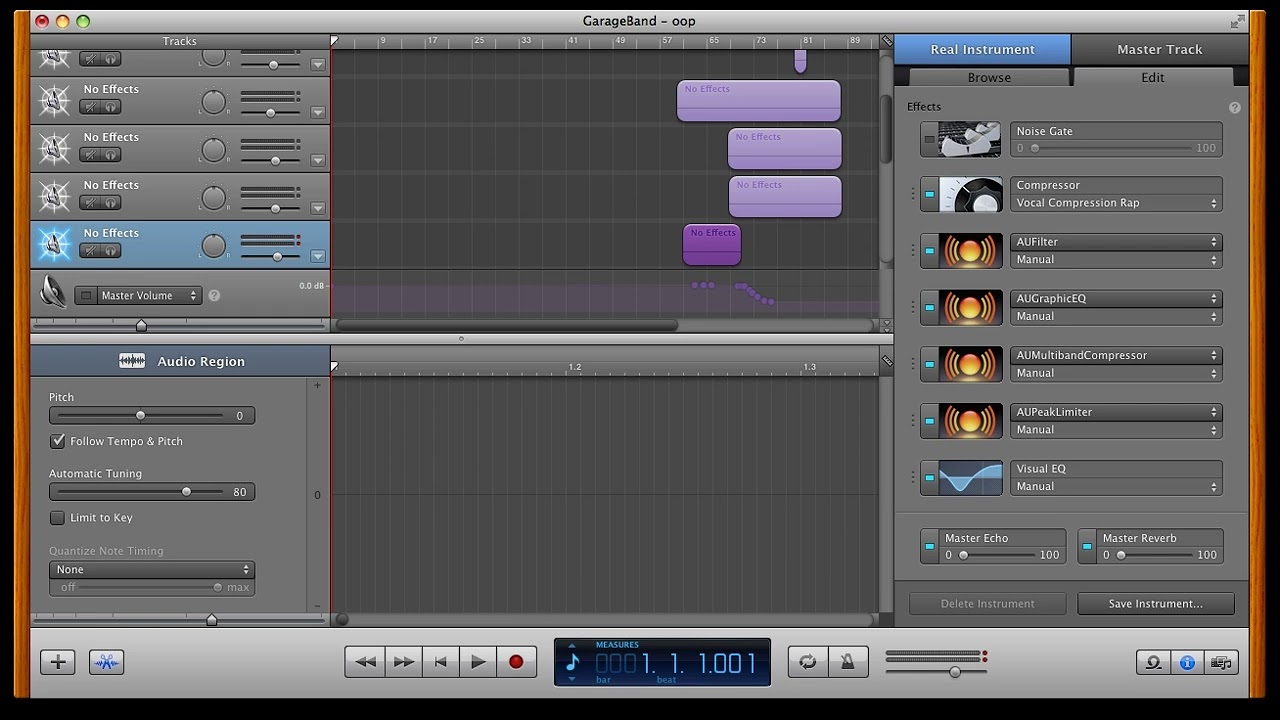Open the media browser
The height and width of the screenshot is (720, 1280).
(x=1221, y=662)
